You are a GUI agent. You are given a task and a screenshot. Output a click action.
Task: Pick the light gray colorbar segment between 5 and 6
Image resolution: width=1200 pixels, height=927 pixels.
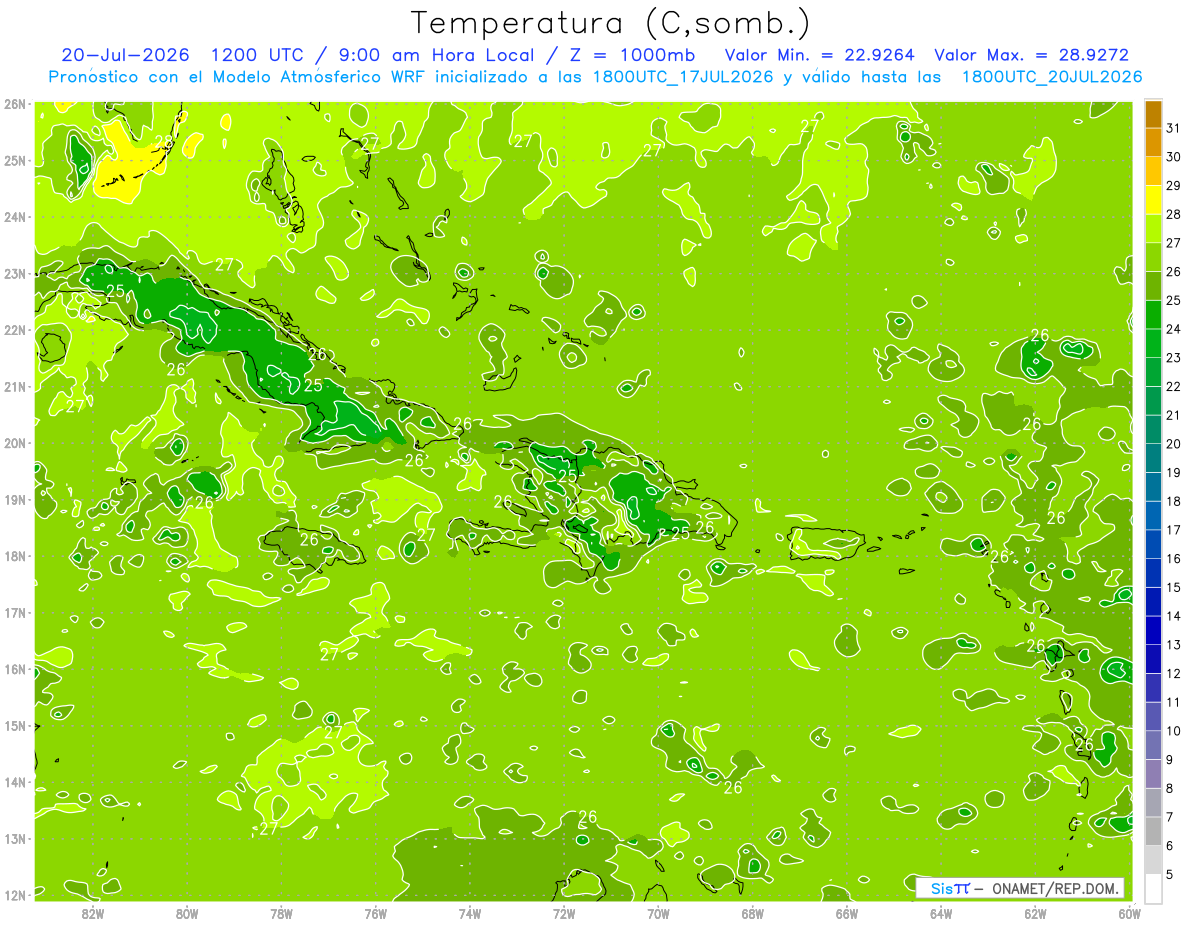[x=1153, y=860]
